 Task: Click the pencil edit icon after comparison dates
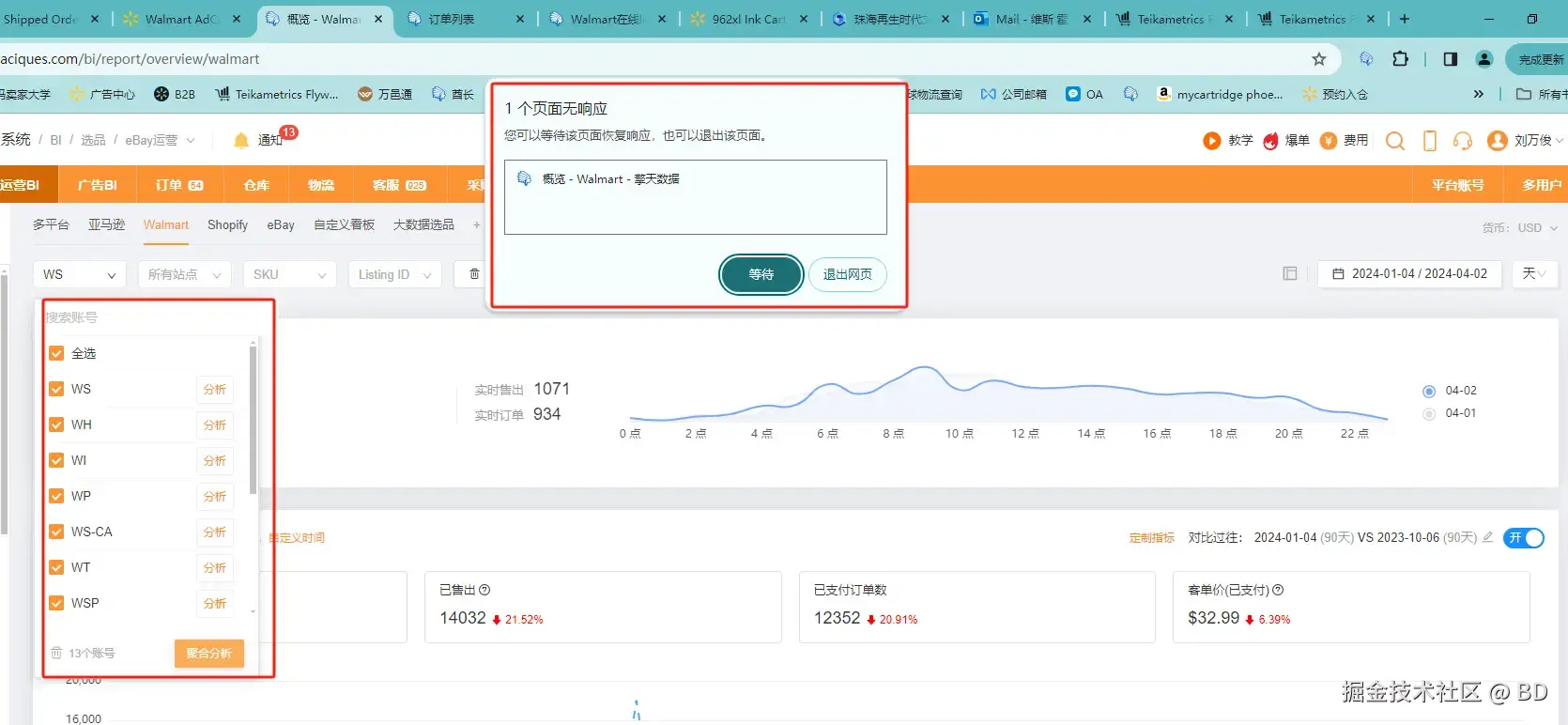pyautogui.click(x=1487, y=537)
